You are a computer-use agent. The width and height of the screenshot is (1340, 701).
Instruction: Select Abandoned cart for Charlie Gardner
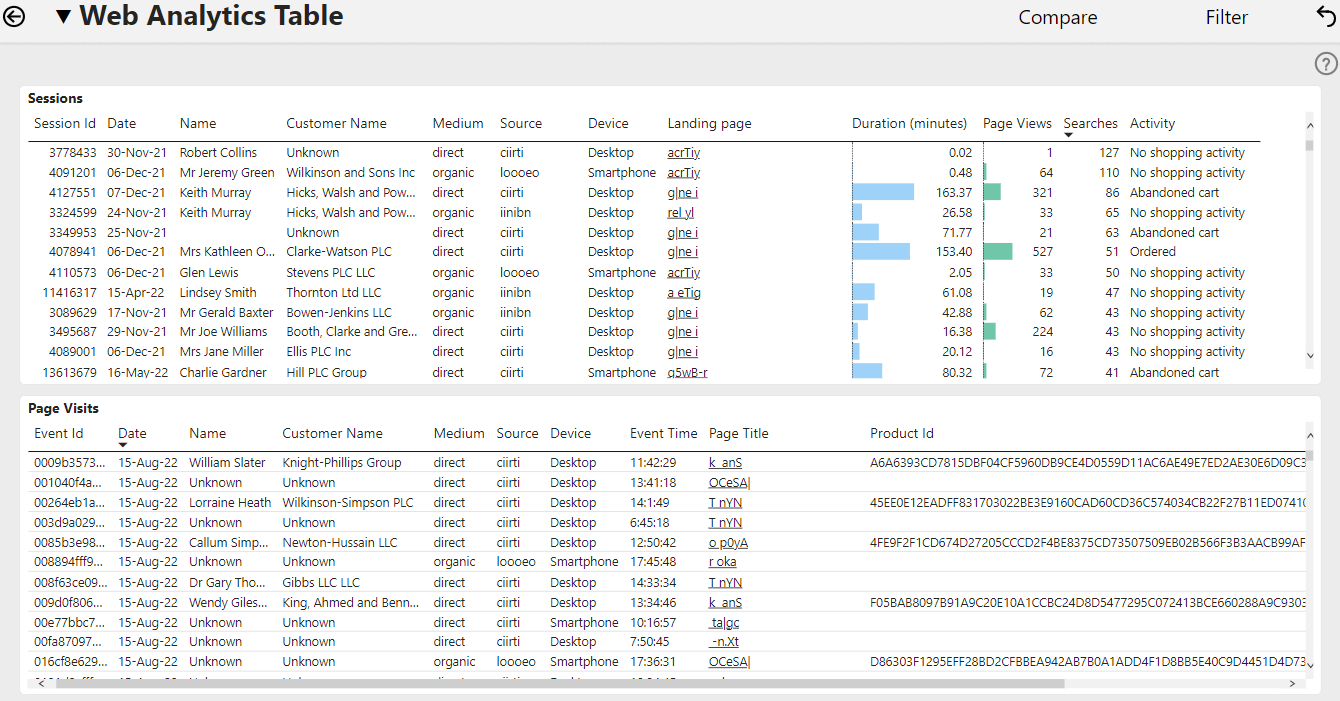click(x=1174, y=372)
